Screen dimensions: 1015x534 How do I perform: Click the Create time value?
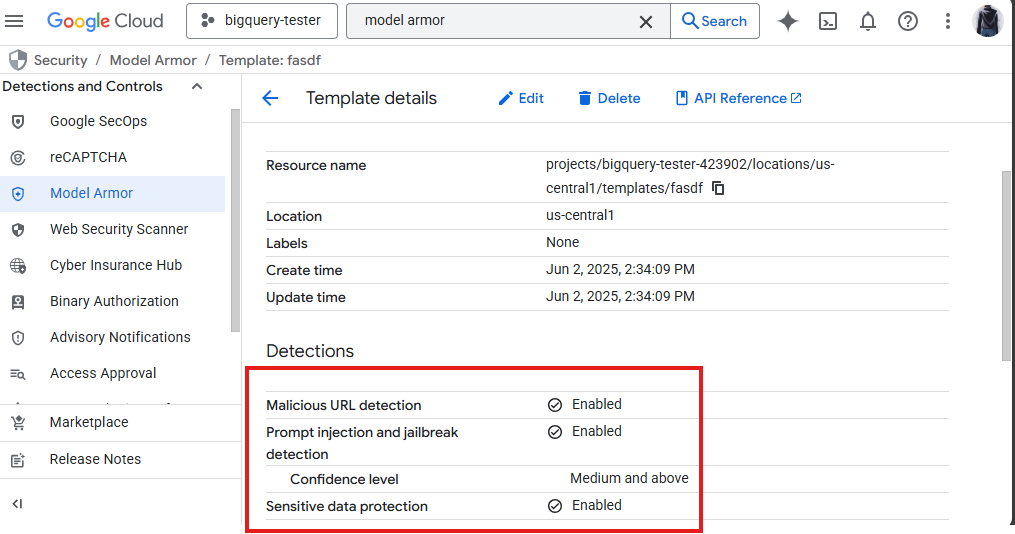tap(620, 269)
